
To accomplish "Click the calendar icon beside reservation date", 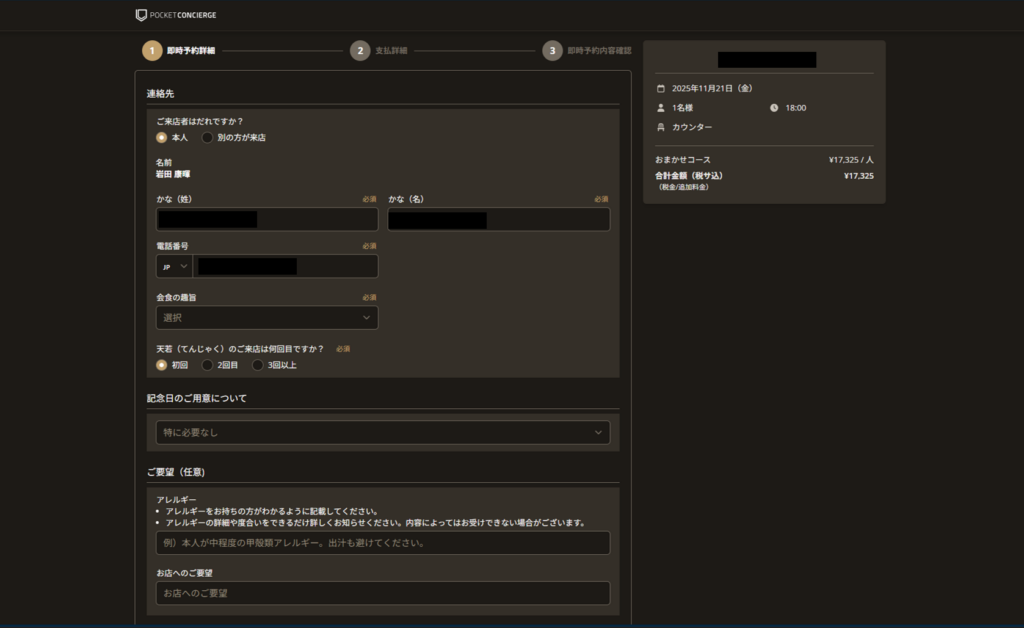I will click(x=660, y=88).
